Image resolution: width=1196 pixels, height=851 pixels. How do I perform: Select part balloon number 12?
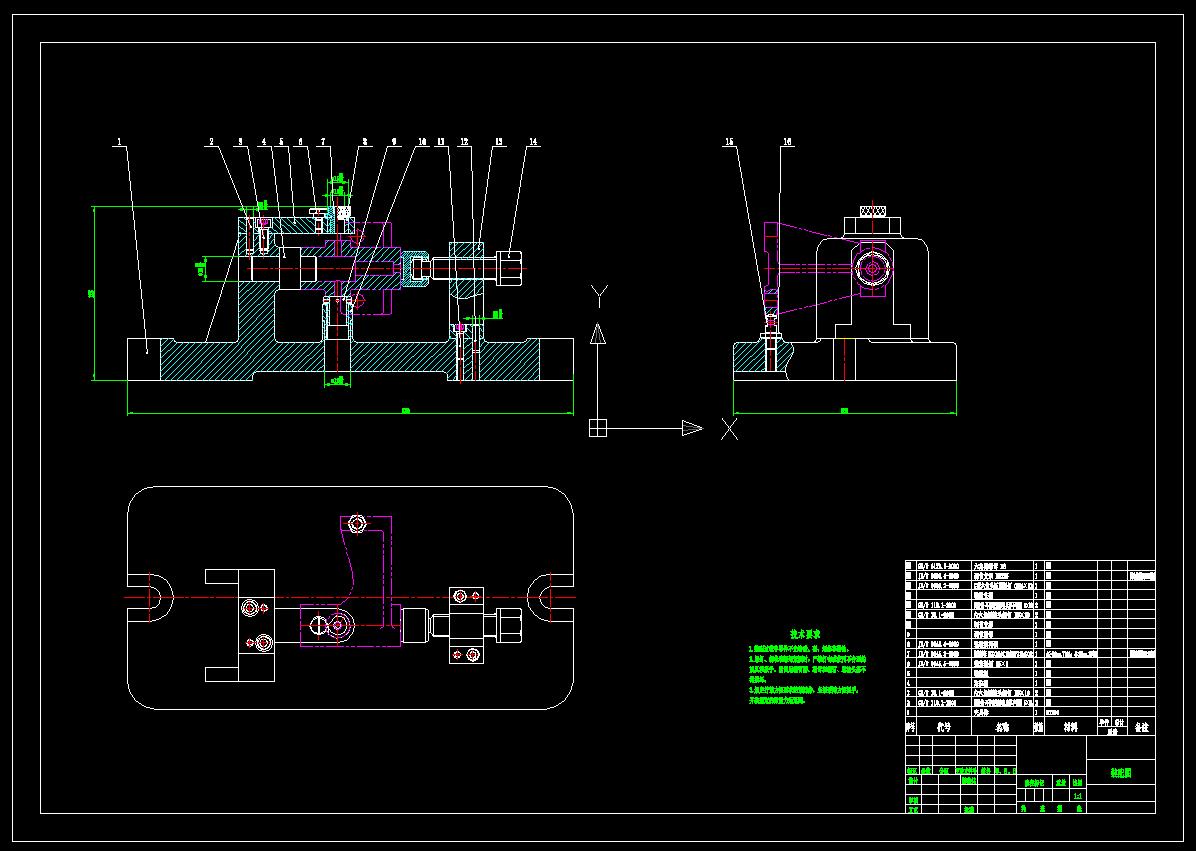point(464,142)
